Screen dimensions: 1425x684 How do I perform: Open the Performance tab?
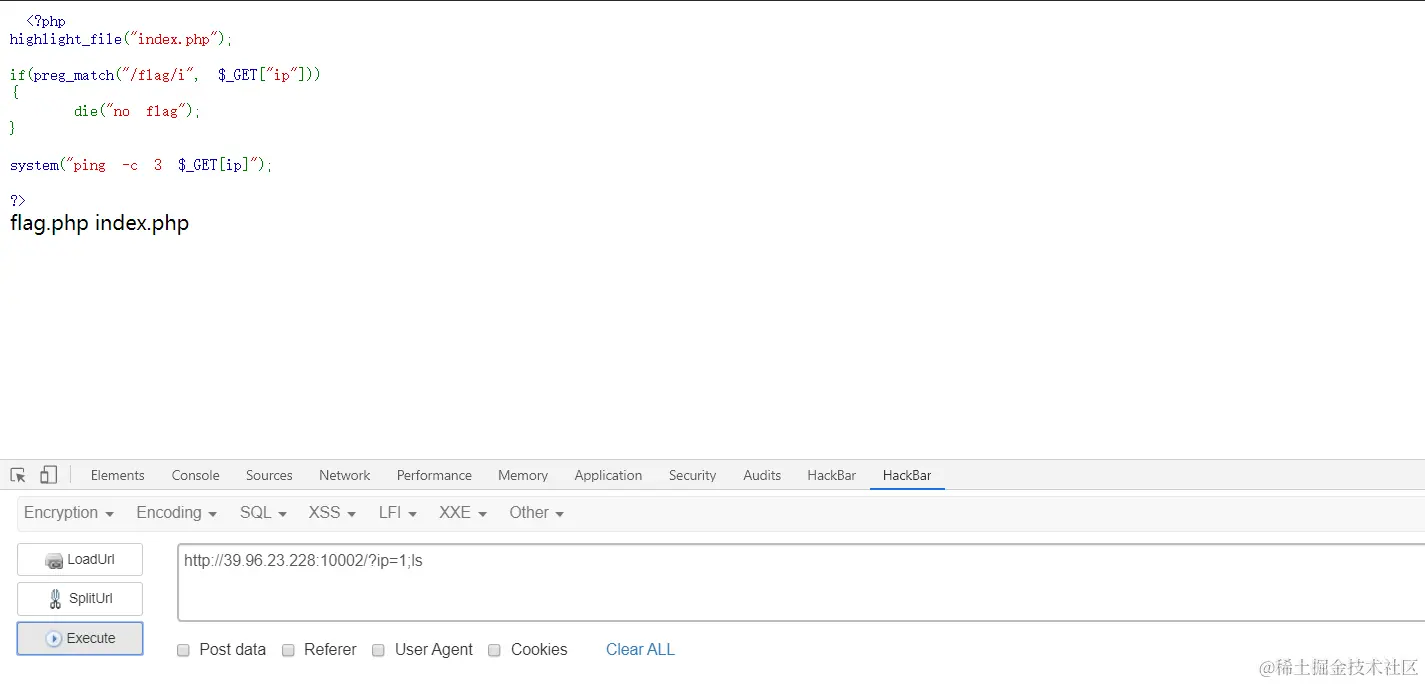click(x=434, y=475)
